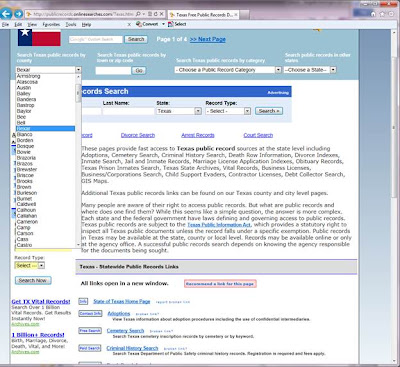Click the address bar search magnifier icon
The image size is (400, 367).
coord(138,14)
